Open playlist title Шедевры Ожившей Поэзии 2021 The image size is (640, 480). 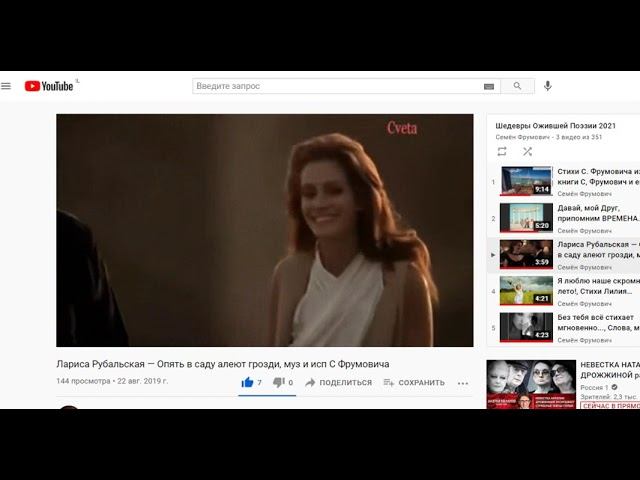[556, 126]
